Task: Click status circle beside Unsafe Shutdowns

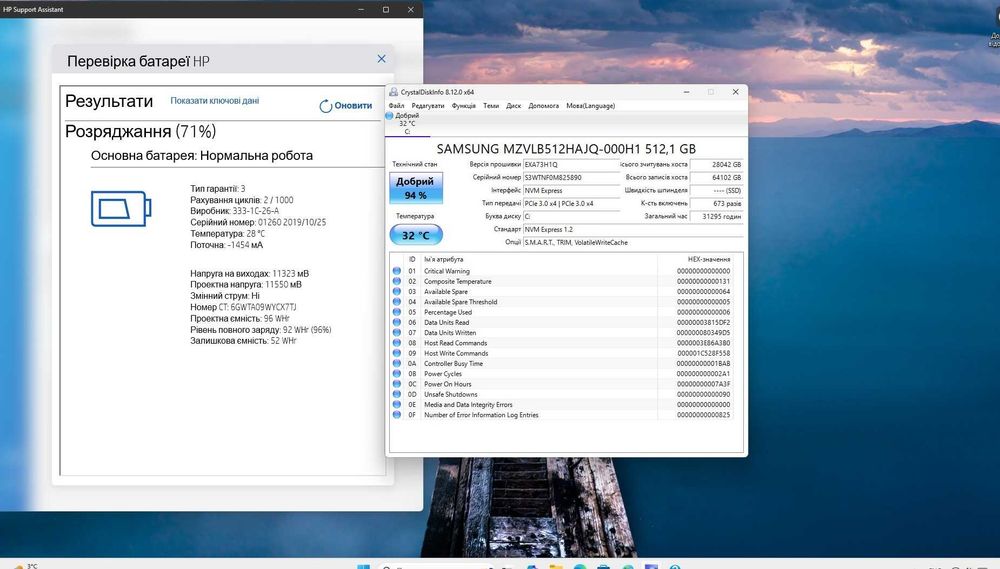Action: click(x=397, y=394)
